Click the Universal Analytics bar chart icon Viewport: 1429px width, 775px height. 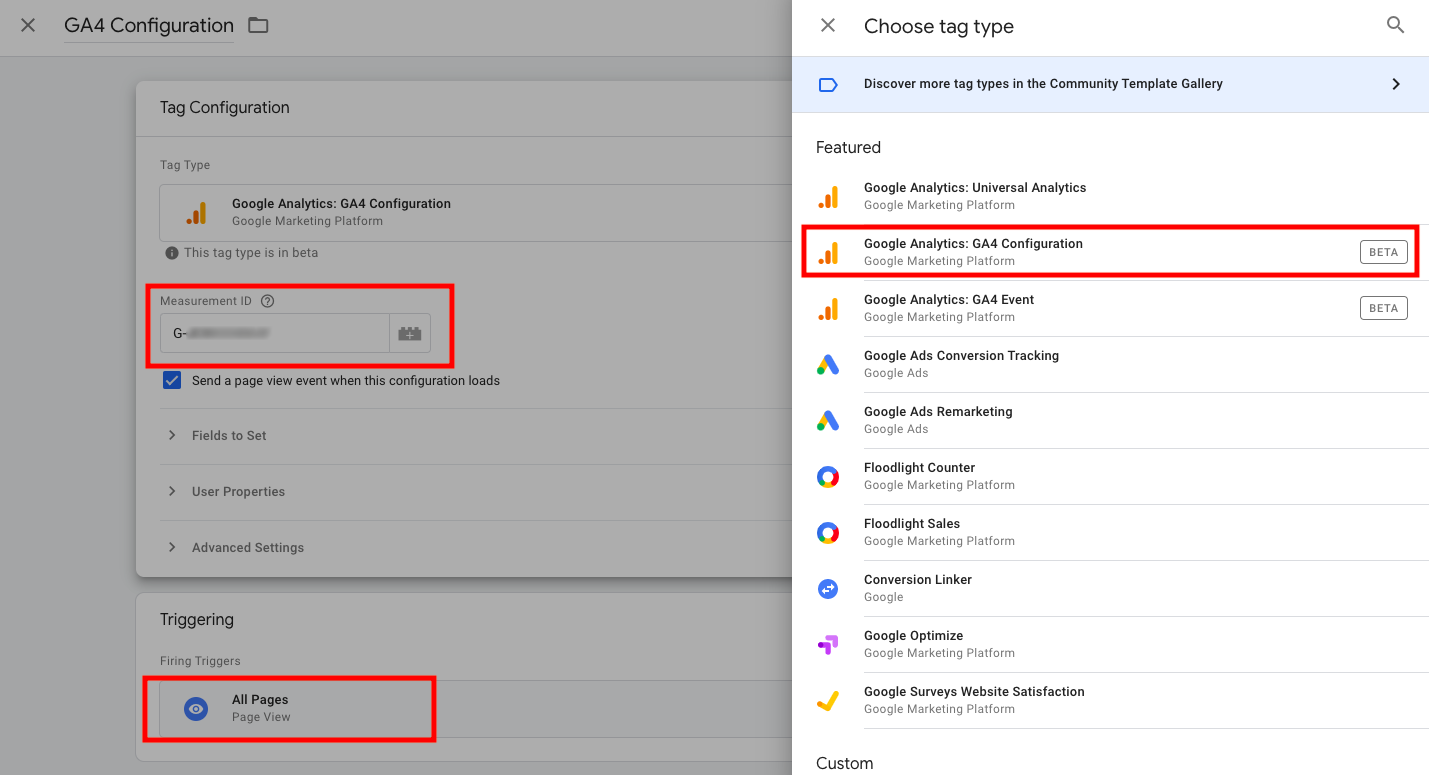(x=828, y=197)
